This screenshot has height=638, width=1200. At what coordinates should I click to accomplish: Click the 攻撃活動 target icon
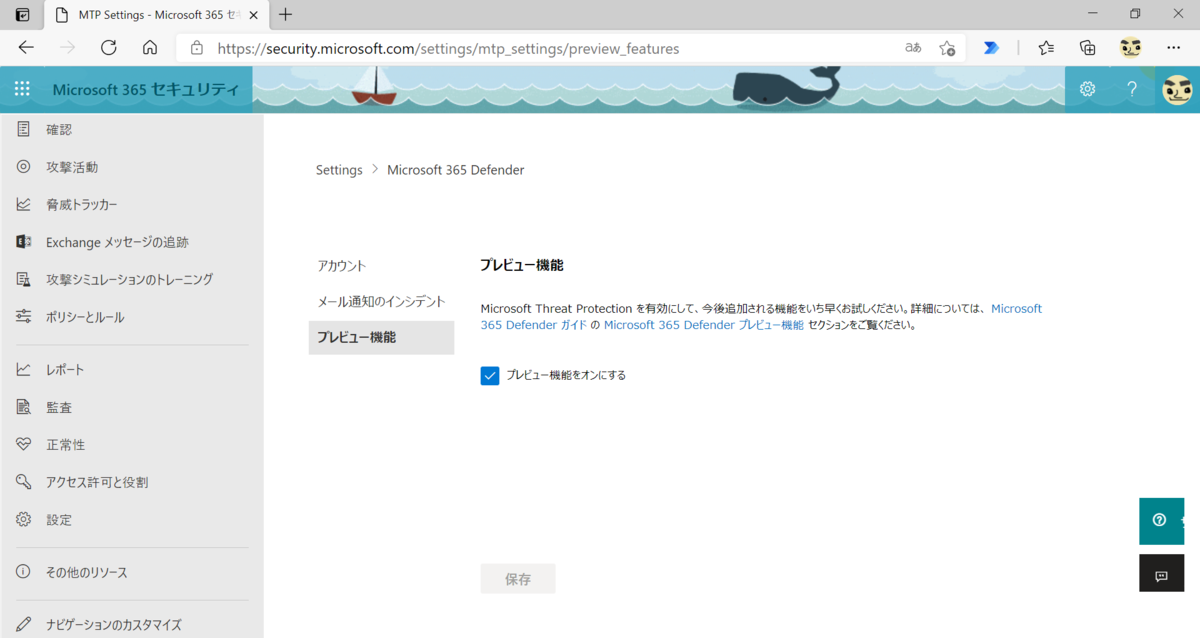pyautogui.click(x=24, y=167)
